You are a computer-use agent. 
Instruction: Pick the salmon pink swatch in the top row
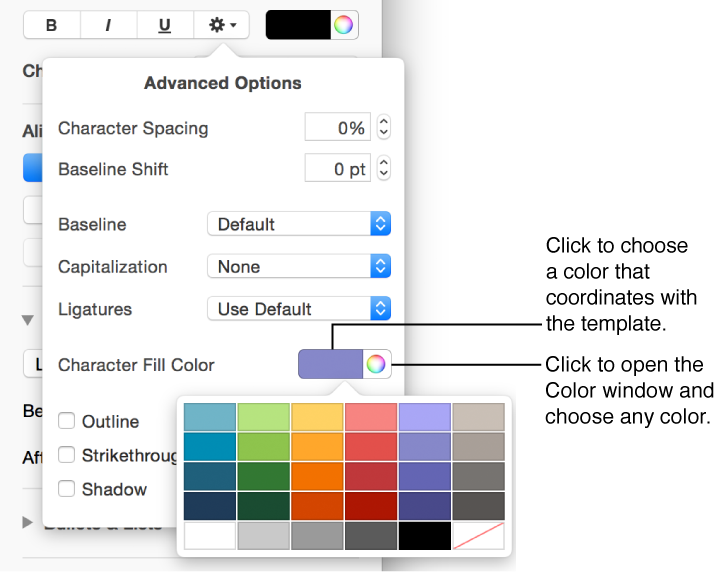point(371,417)
